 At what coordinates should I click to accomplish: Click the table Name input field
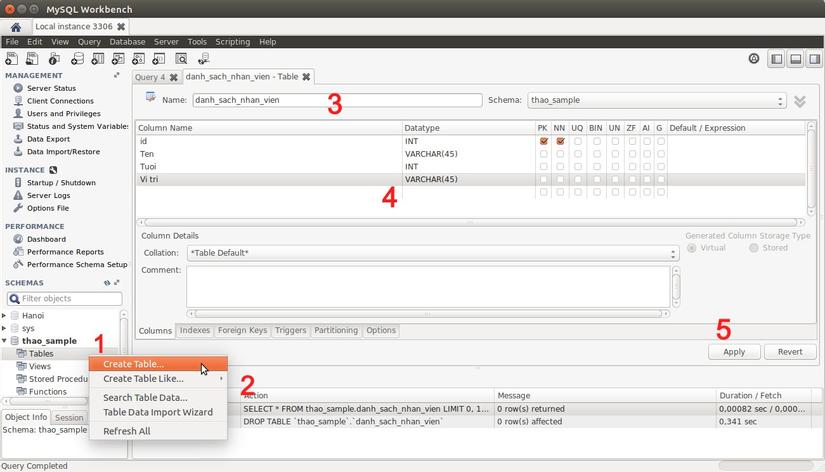click(x=337, y=100)
